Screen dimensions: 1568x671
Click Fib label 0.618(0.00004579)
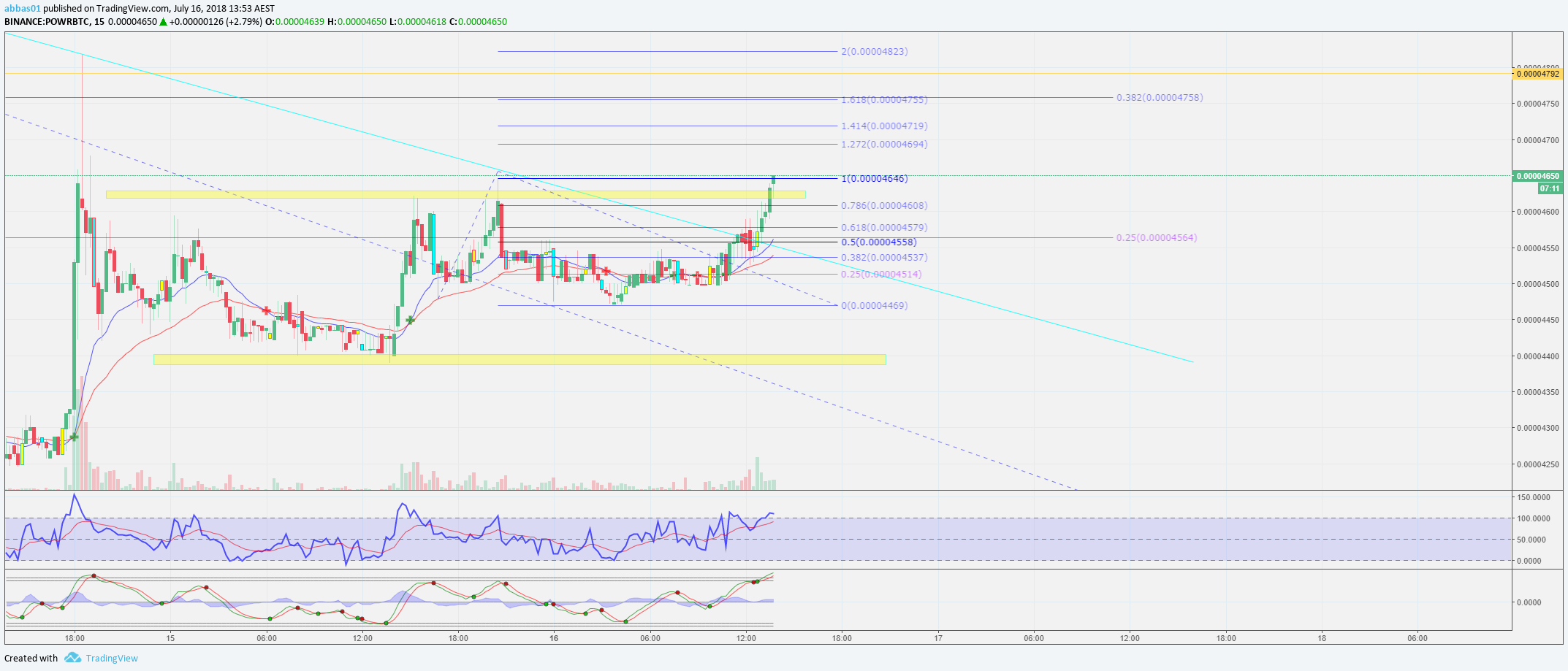point(884,228)
